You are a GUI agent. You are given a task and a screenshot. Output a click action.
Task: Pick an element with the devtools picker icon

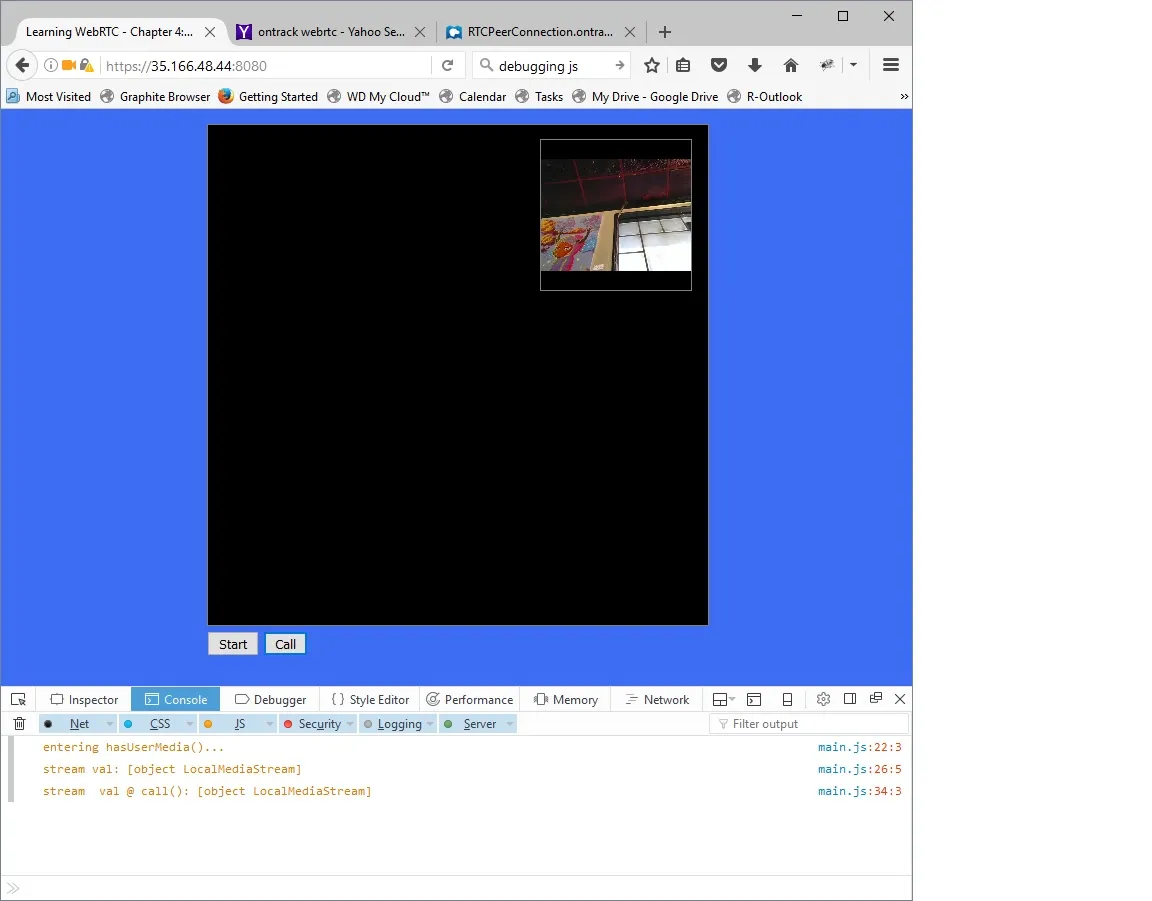pos(18,700)
